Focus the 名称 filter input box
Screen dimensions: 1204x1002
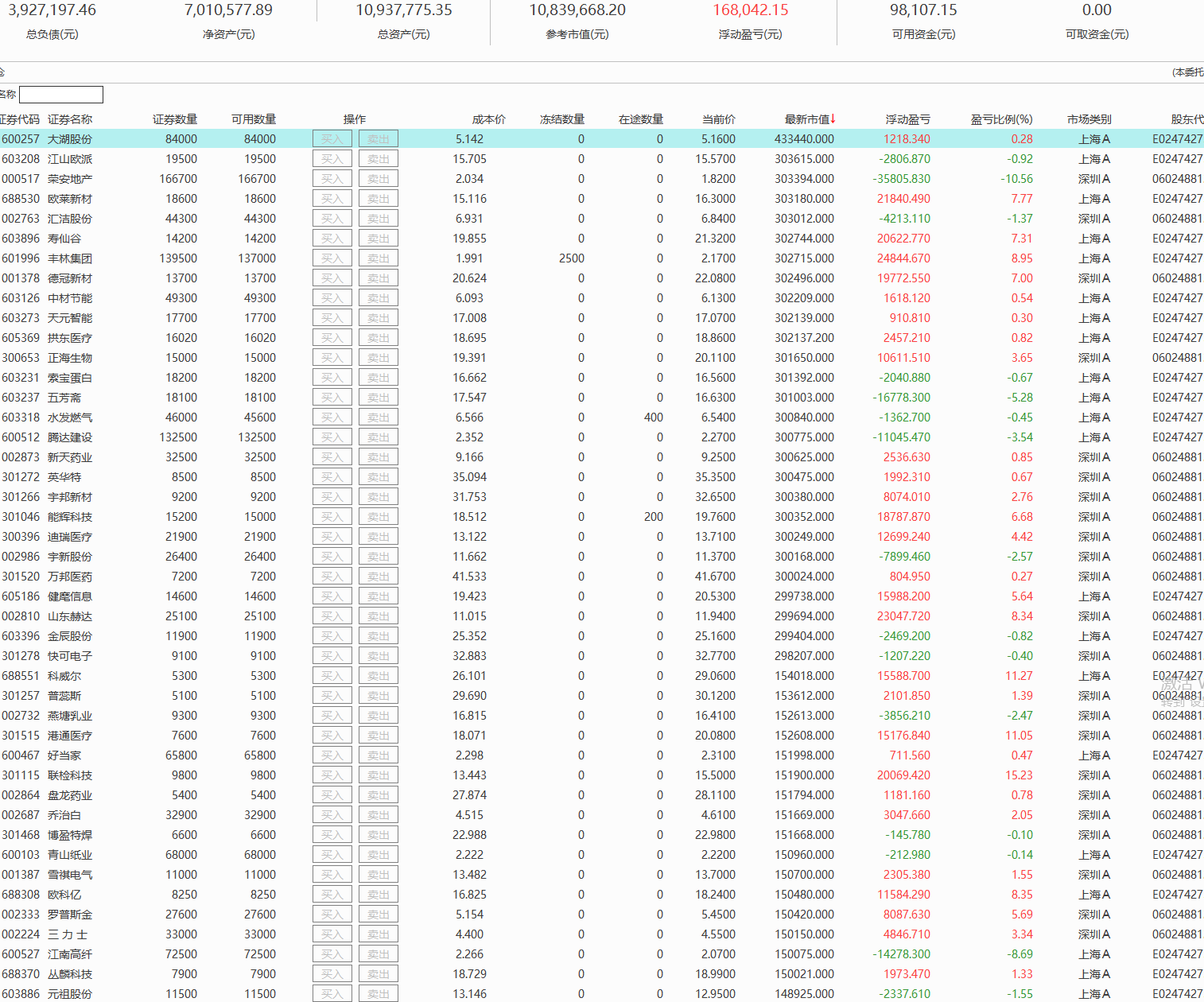(x=61, y=95)
